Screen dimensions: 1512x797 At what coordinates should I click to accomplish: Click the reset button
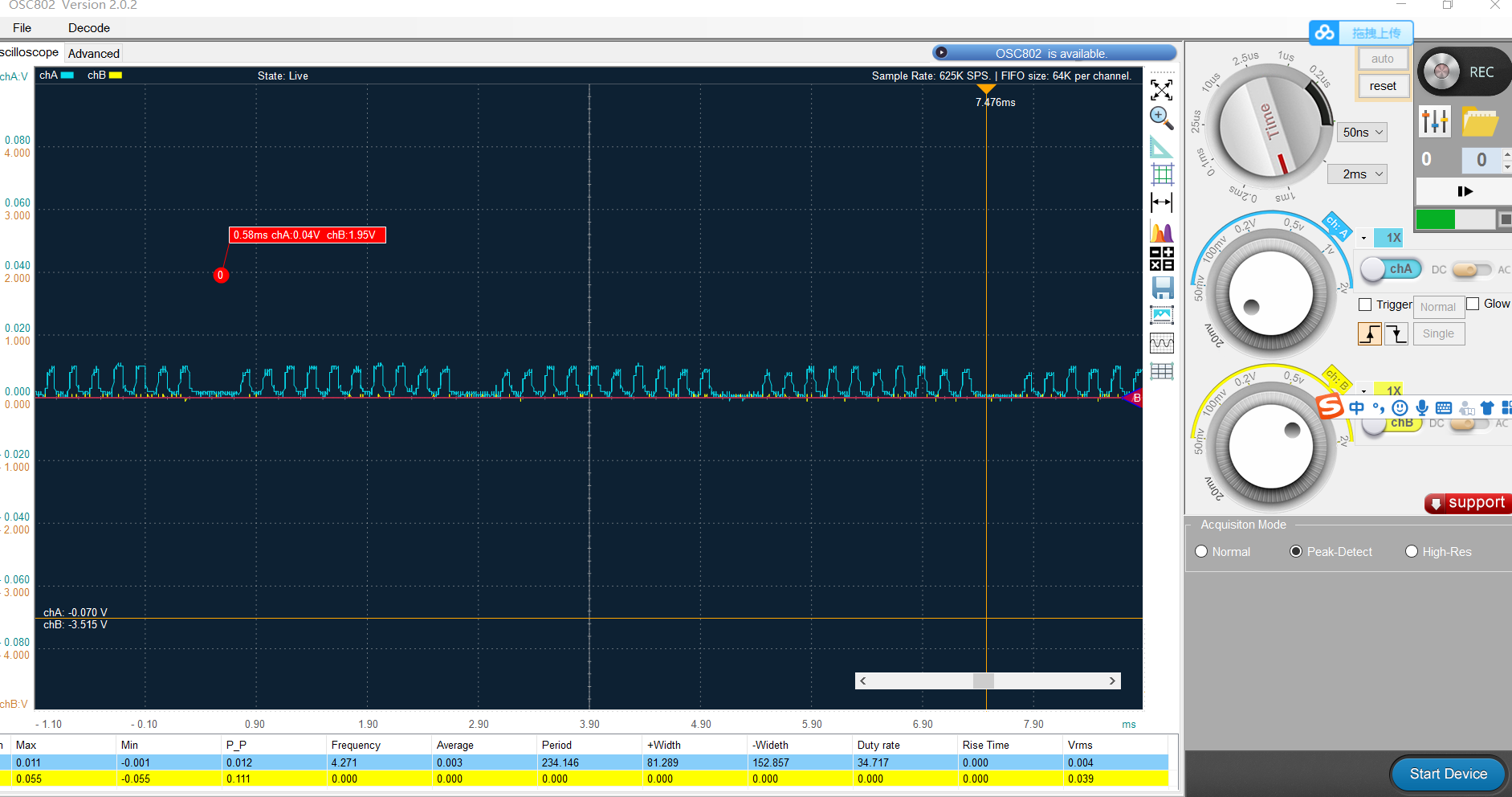click(1382, 86)
